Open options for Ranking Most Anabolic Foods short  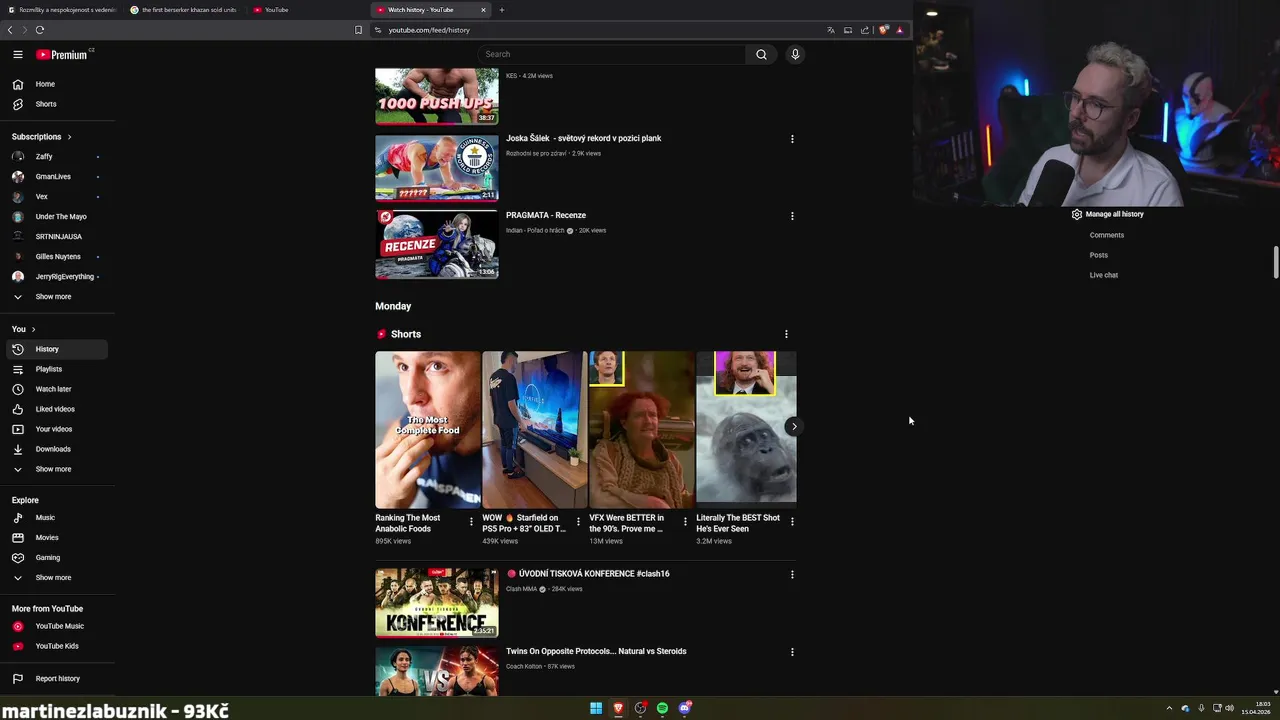[x=471, y=521]
